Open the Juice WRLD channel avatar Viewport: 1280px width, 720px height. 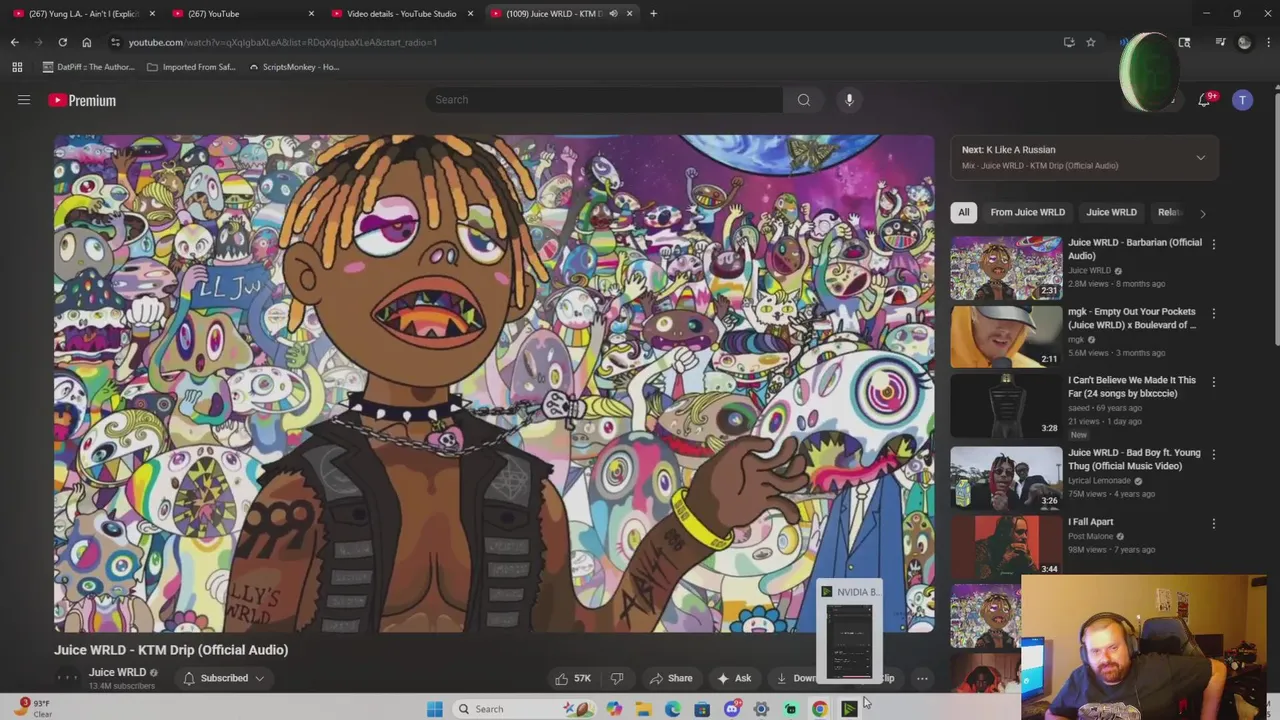coord(67,678)
